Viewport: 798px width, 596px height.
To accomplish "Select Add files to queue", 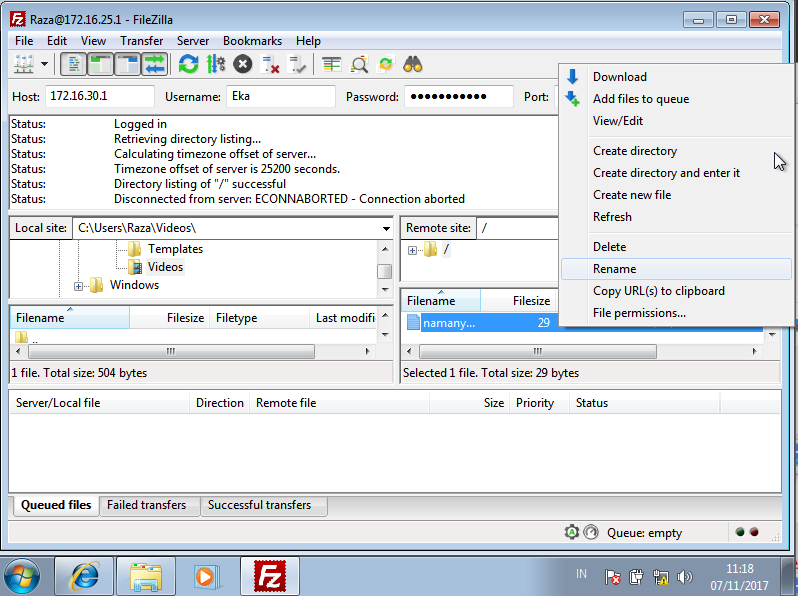I will click(676, 99).
